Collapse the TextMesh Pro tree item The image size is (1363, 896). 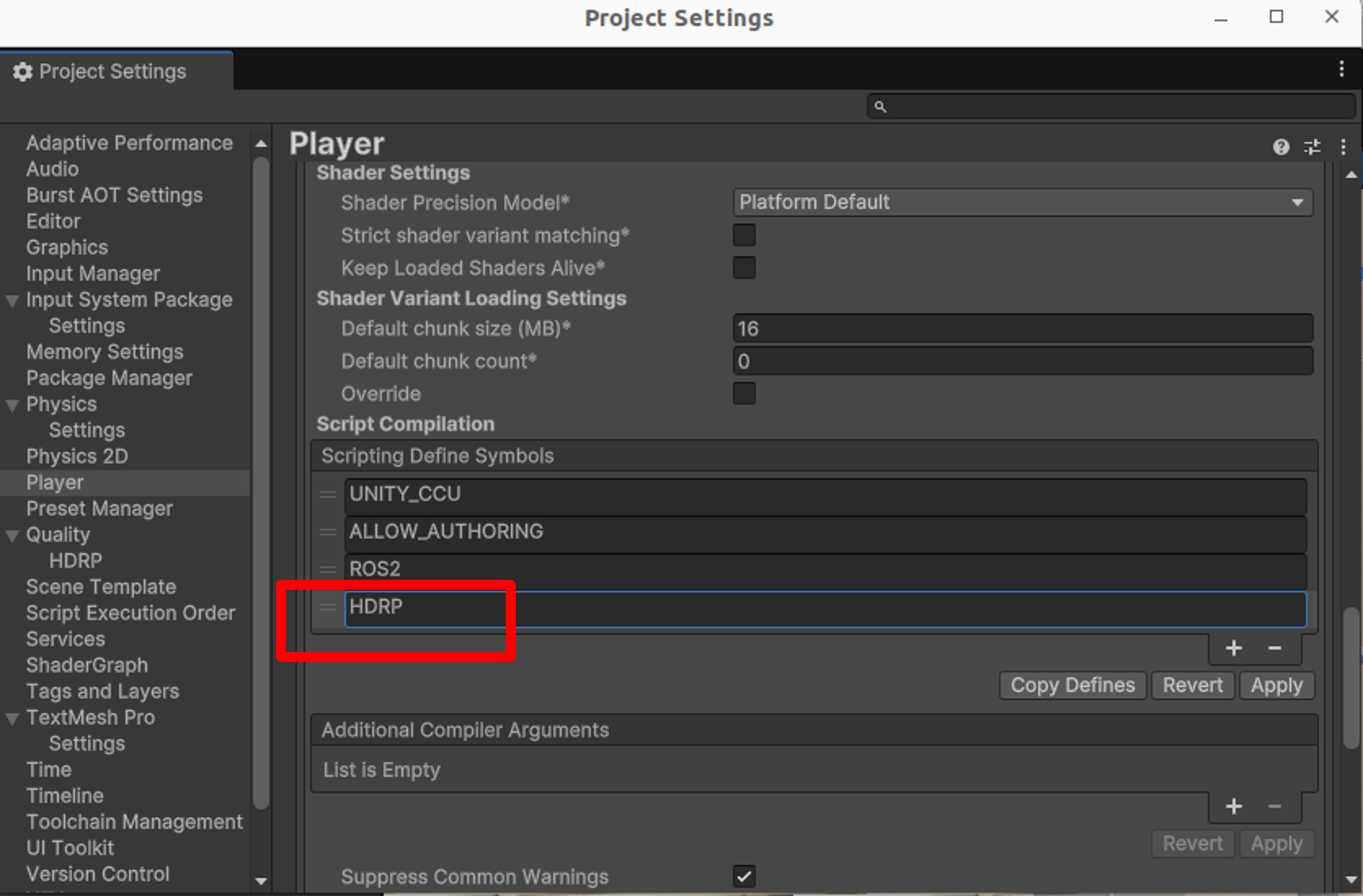click(x=12, y=718)
